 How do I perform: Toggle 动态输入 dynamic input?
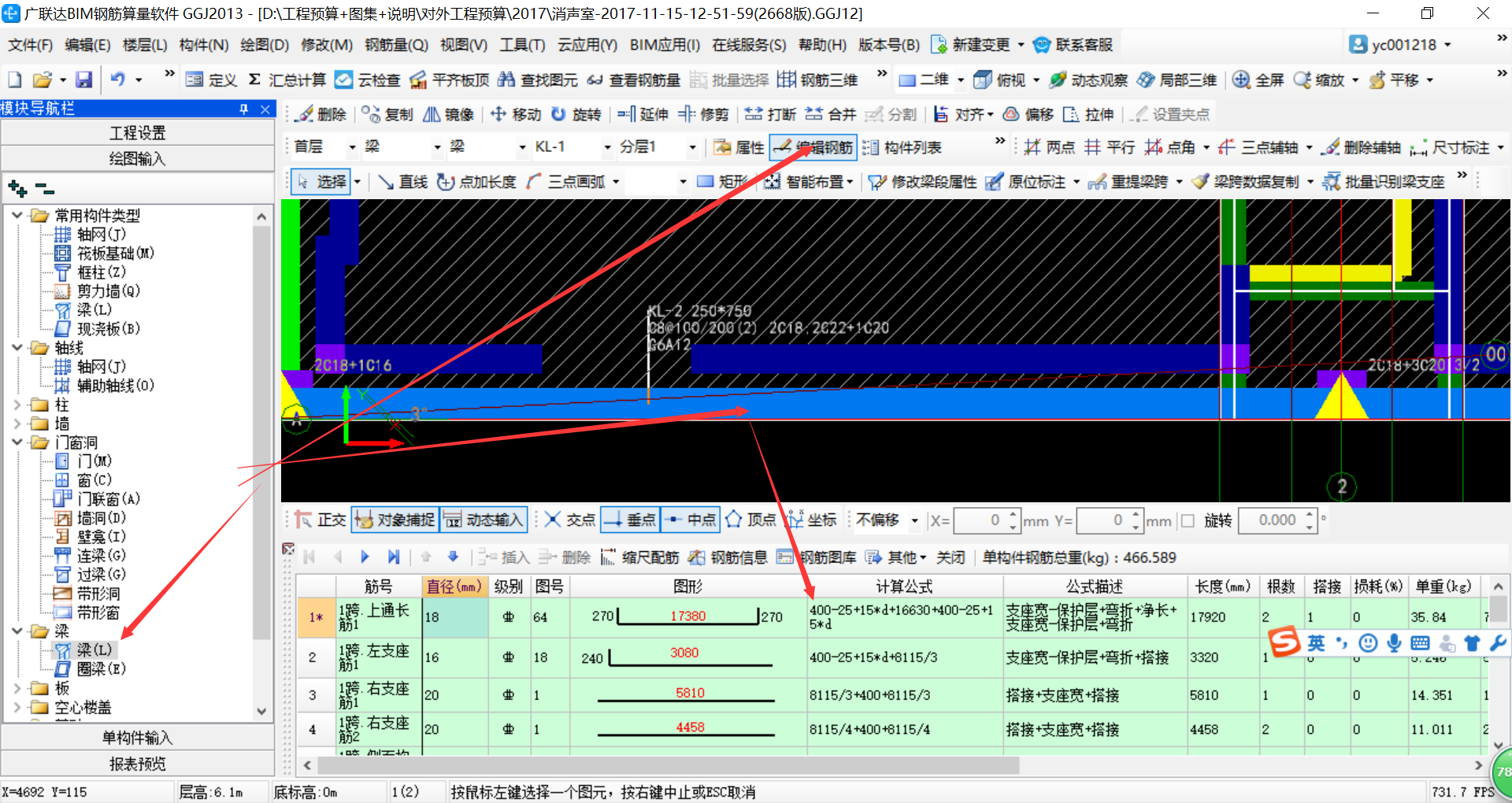pyautogui.click(x=483, y=520)
